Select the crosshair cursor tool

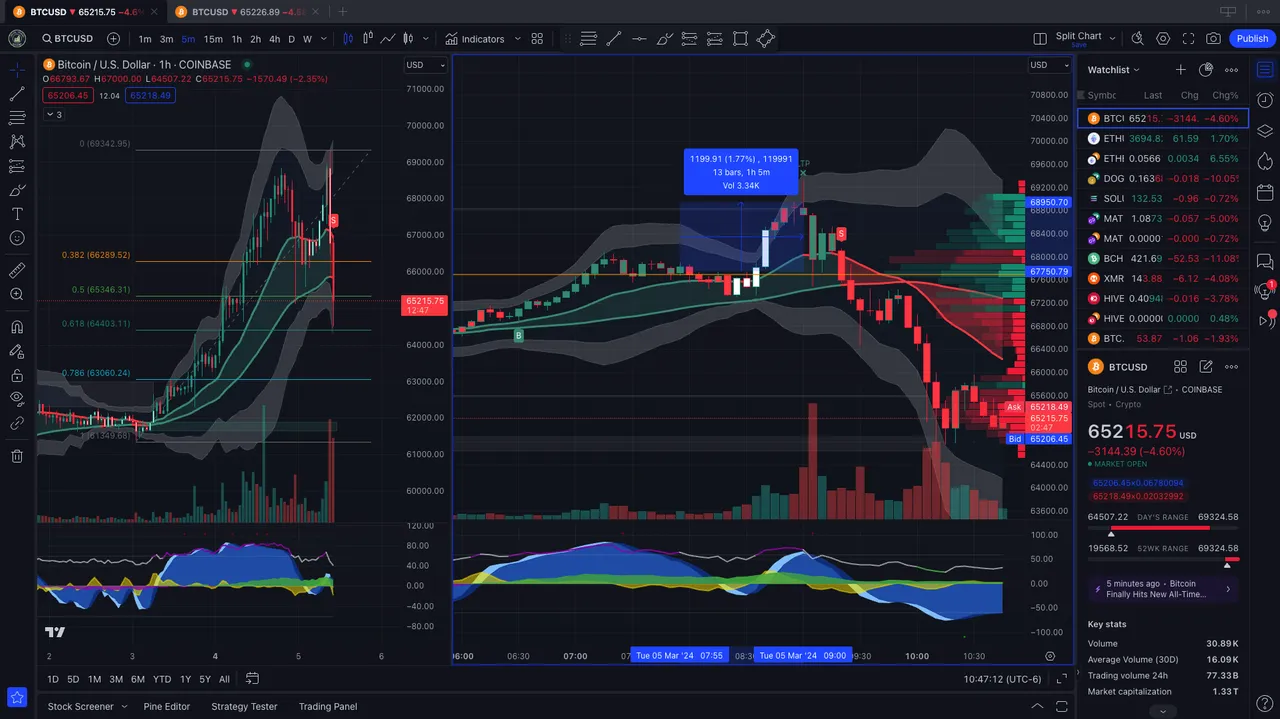tap(17, 70)
